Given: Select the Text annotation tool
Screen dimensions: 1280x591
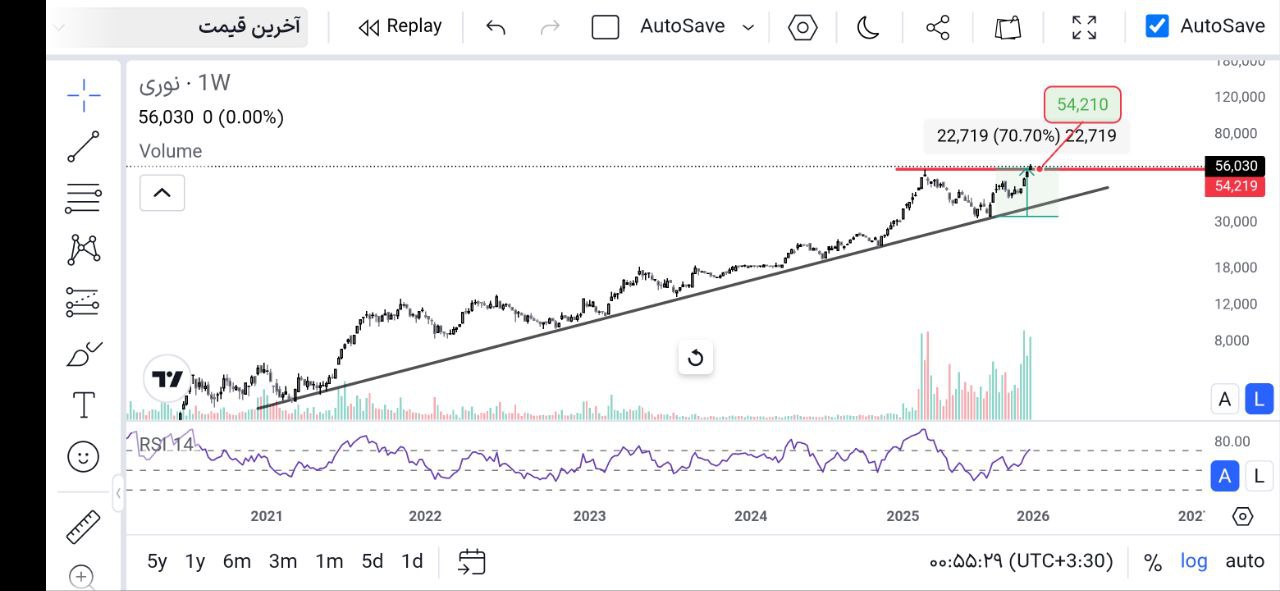Looking at the screenshot, I should coord(83,405).
